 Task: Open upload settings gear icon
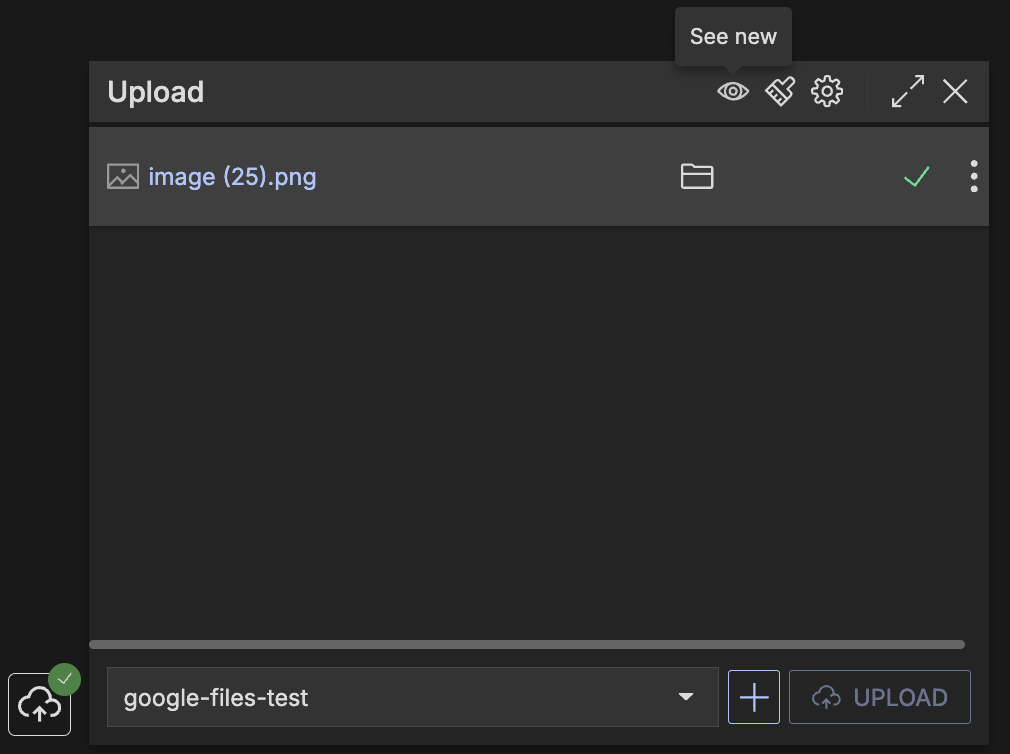pyautogui.click(x=827, y=92)
